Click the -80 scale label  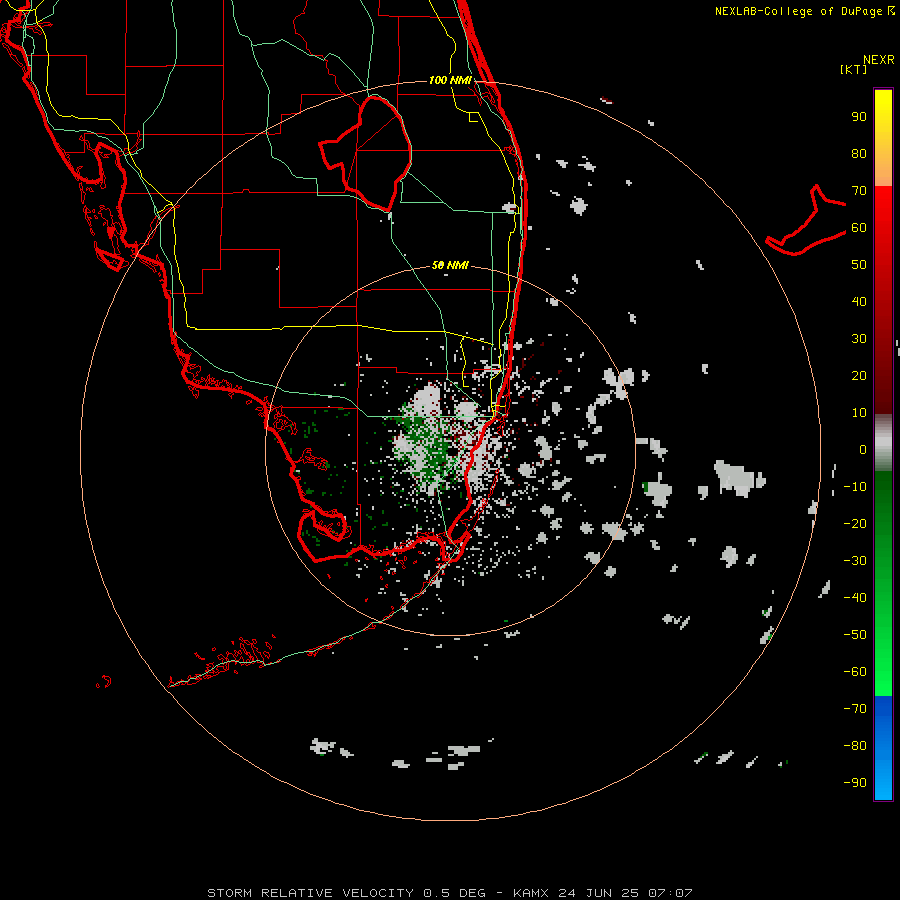[855, 746]
